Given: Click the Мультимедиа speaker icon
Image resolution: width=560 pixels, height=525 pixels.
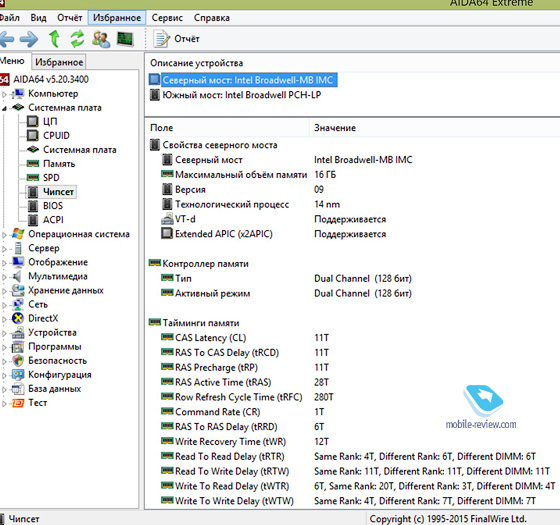Looking at the screenshot, I should point(17,276).
